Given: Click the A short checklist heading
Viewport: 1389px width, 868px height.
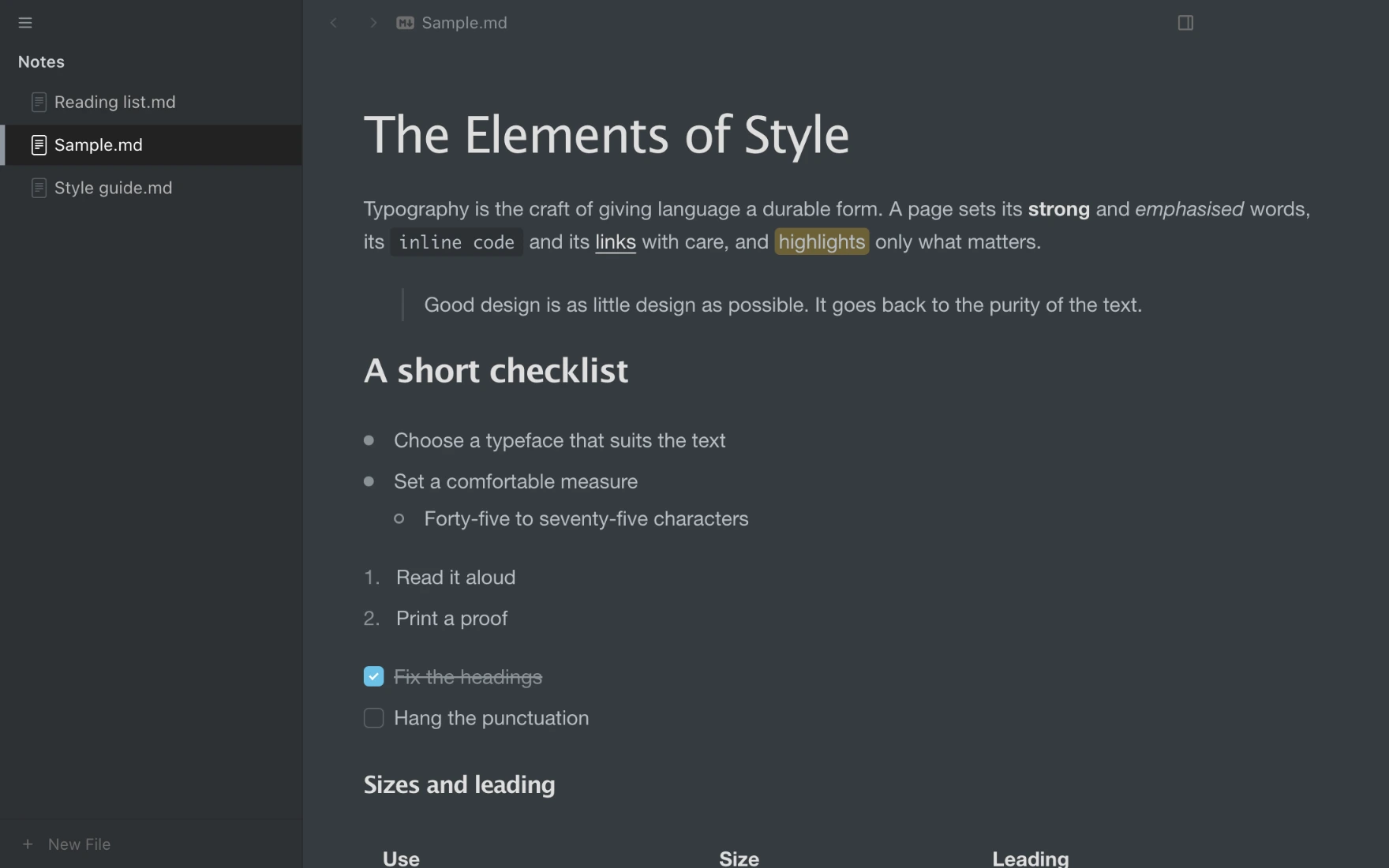Looking at the screenshot, I should coord(496,370).
